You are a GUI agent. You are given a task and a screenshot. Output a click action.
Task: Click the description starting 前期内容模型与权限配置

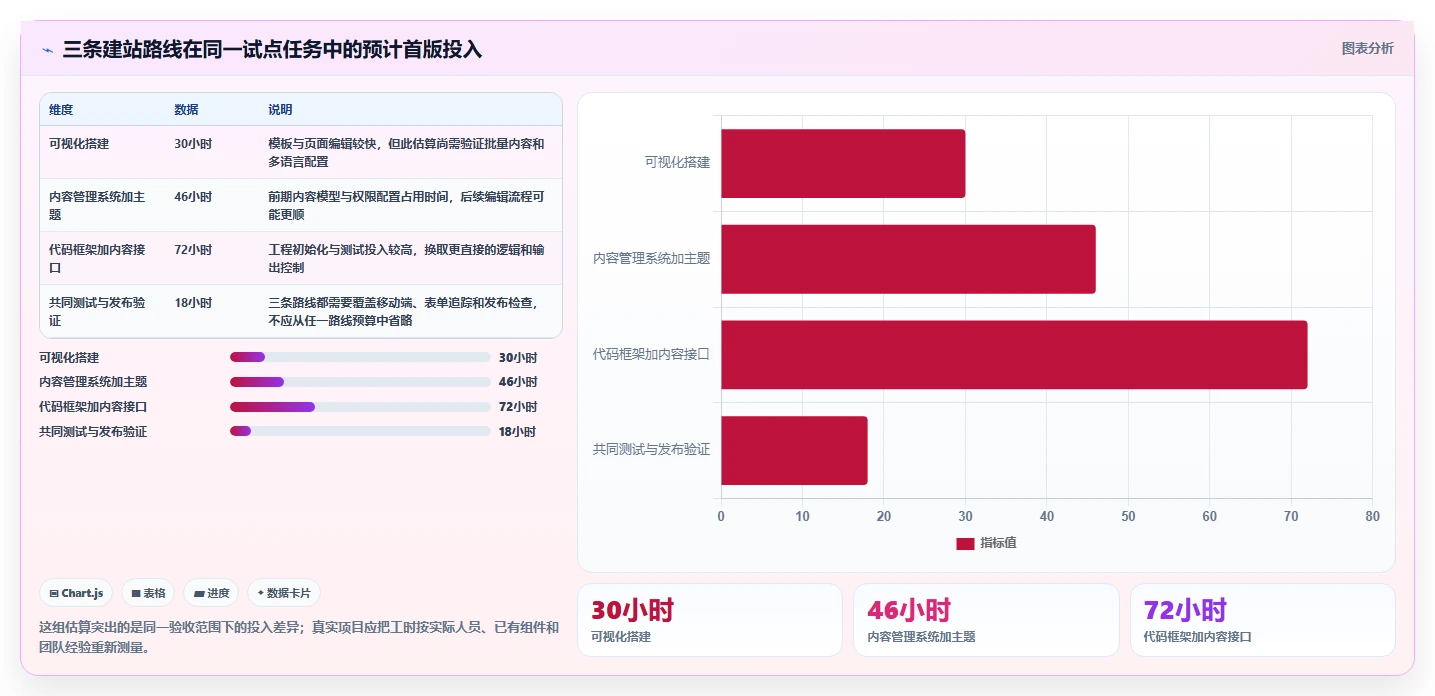[406, 206]
